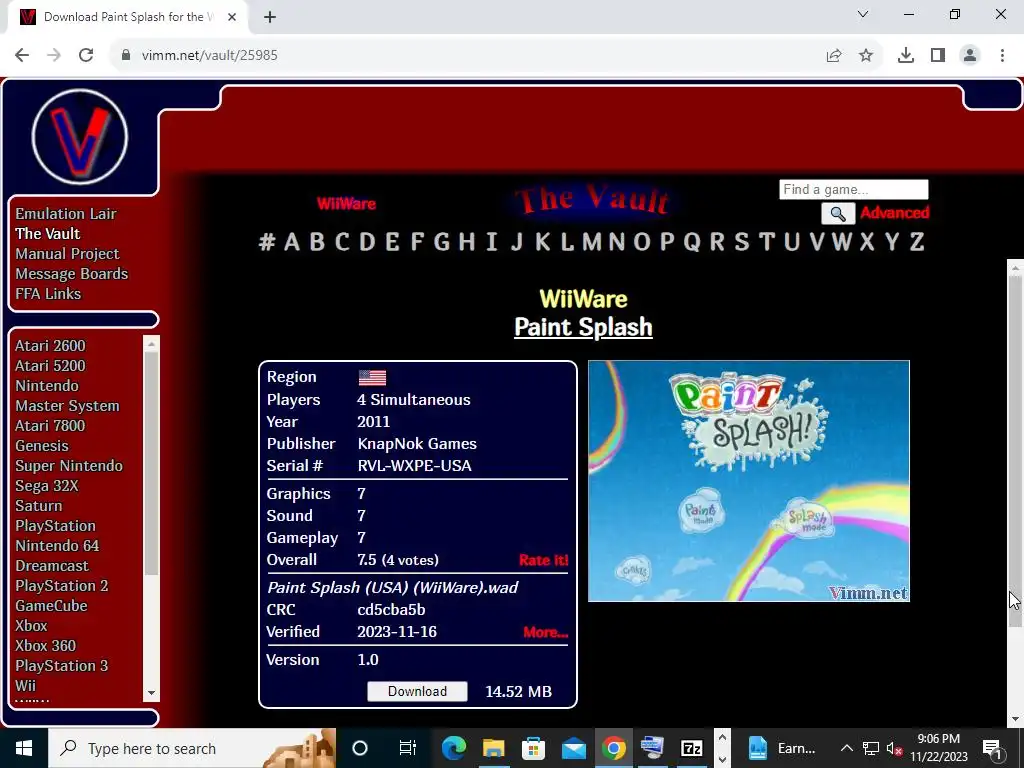Screen dimensions: 1024x768
Task: Open FFA Links in the sidebar
Action: pos(48,294)
